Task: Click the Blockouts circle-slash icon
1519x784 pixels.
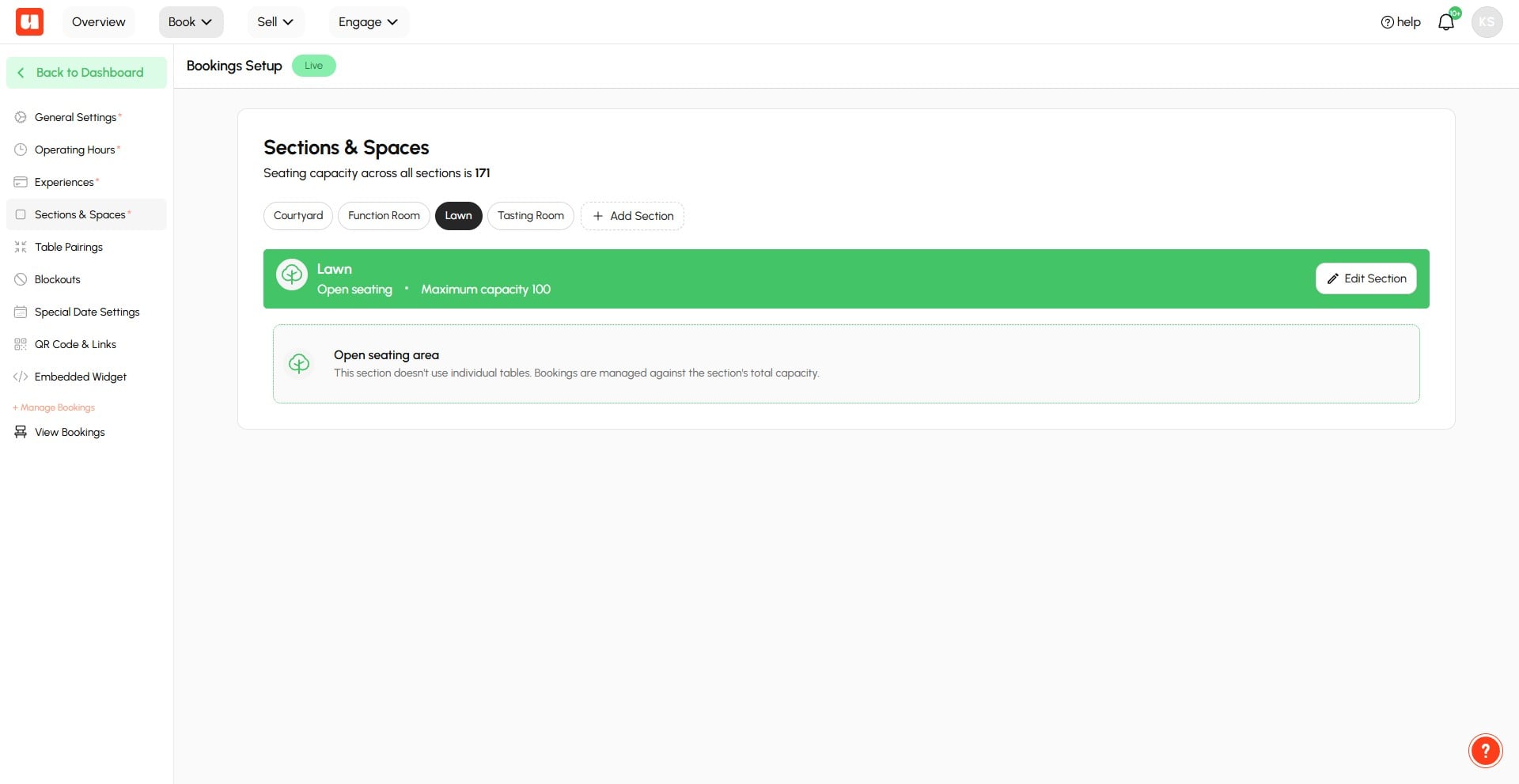Action: tap(21, 279)
